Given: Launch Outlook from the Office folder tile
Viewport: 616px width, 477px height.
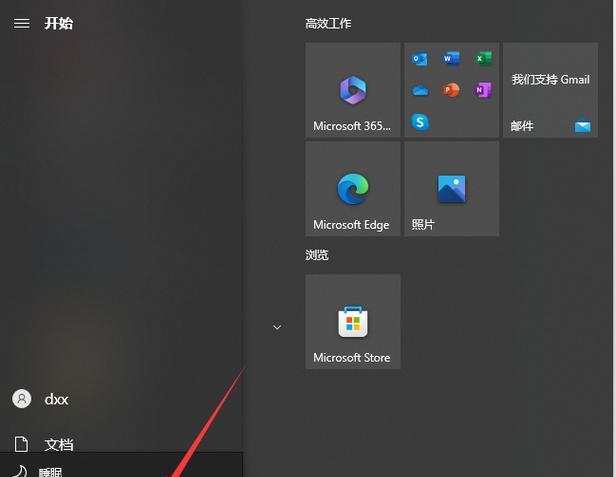Looking at the screenshot, I should (x=420, y=59).
